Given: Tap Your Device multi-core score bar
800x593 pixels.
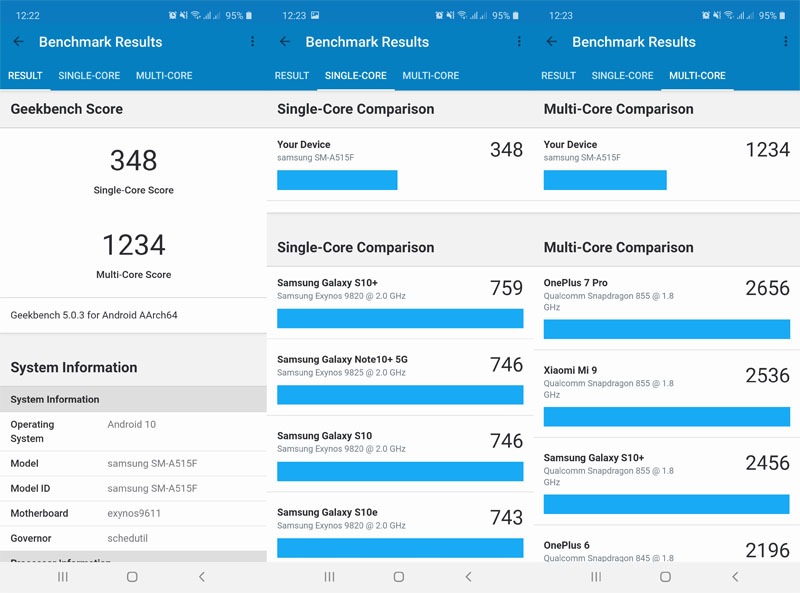Looking at the screenshot, I should [605, 180].
